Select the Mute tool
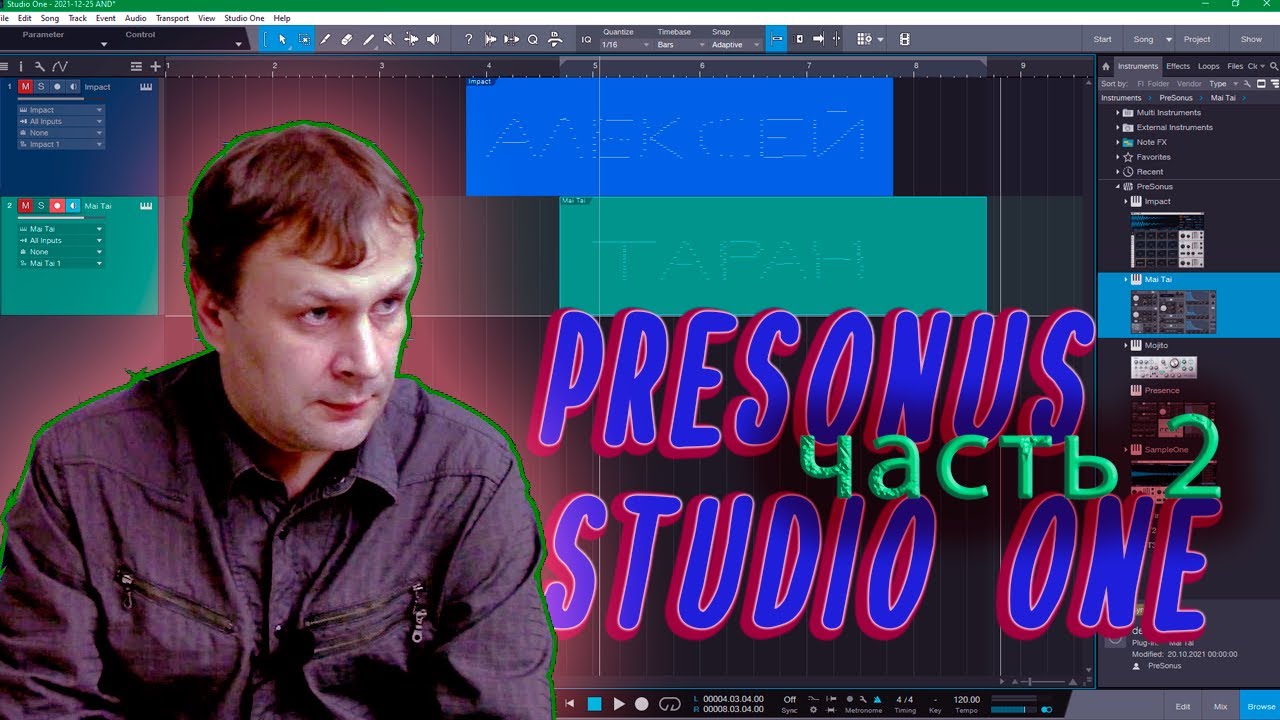1280x720 pixels. [x=389, y=39]
